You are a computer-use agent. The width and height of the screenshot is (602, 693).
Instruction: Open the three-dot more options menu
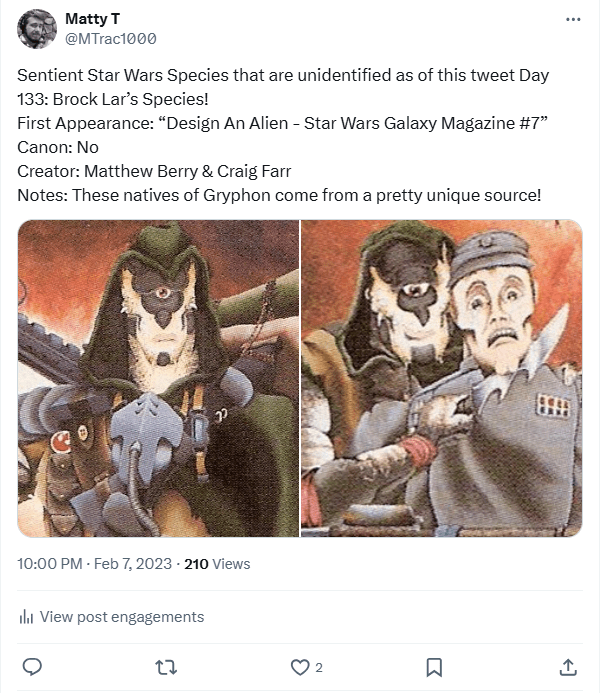pyautogui.click(x=572, y=19)
